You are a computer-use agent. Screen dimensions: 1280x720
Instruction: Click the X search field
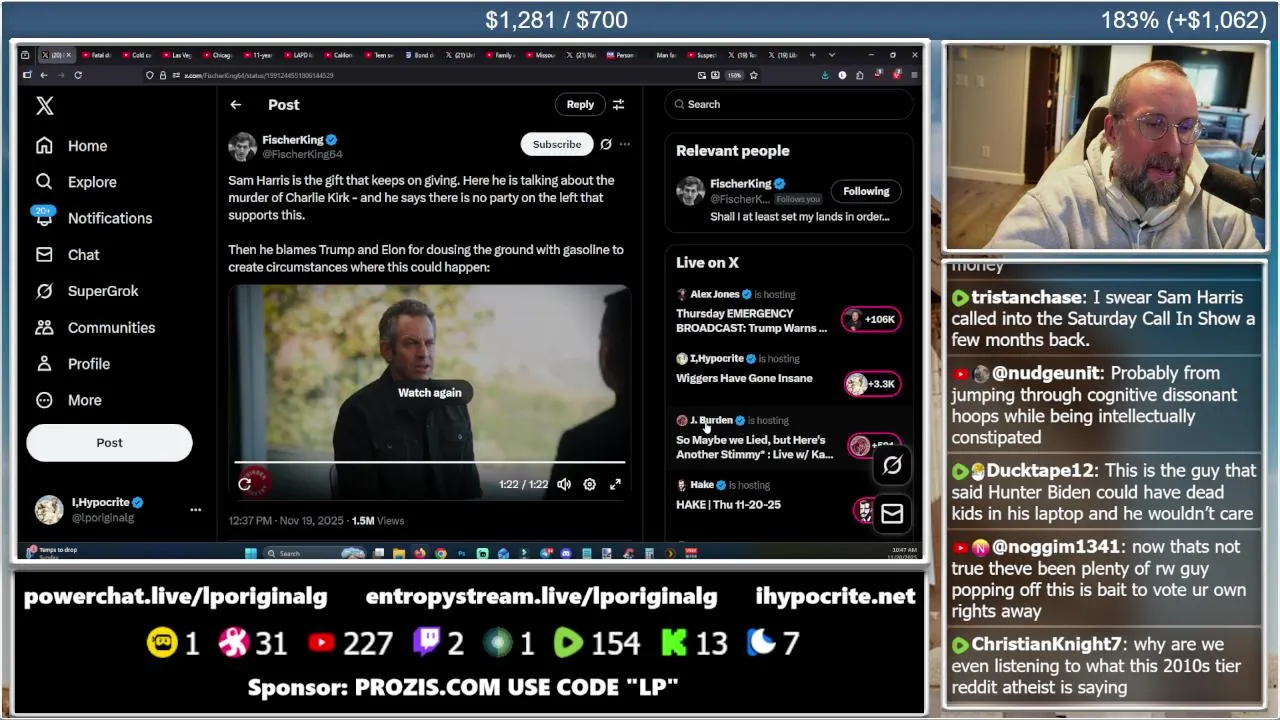[788, 104]
